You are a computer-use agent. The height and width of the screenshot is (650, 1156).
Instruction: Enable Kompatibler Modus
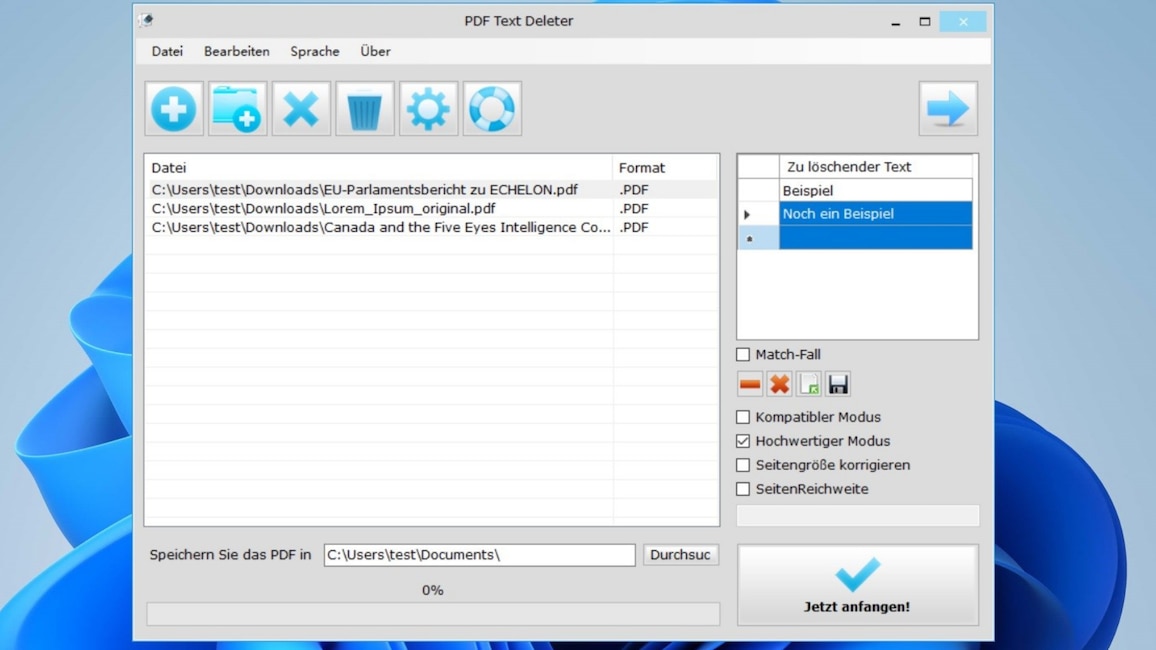click(x=743, y=417)
